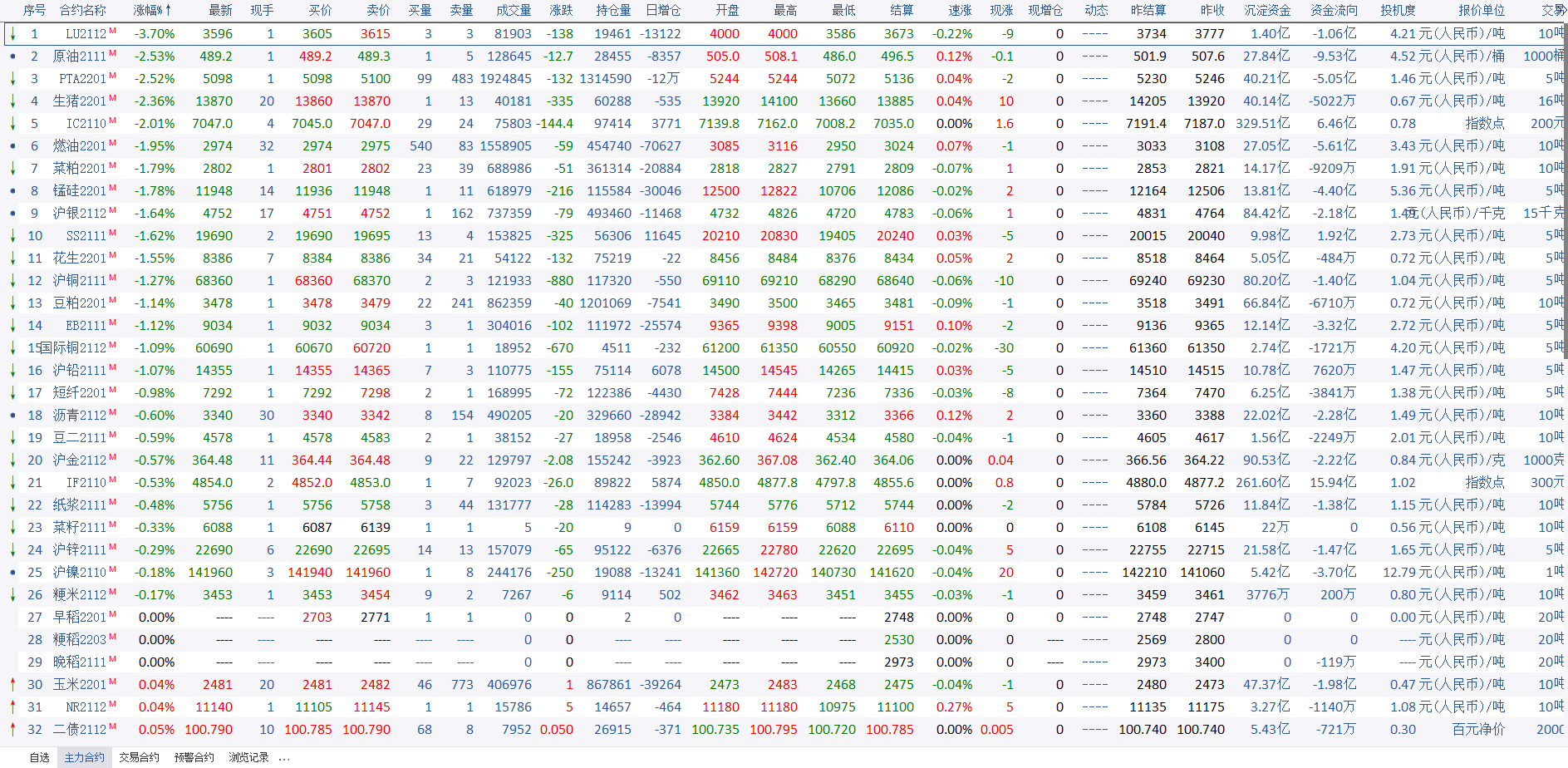Click the dot indicator beside row 18

[12, 416]
